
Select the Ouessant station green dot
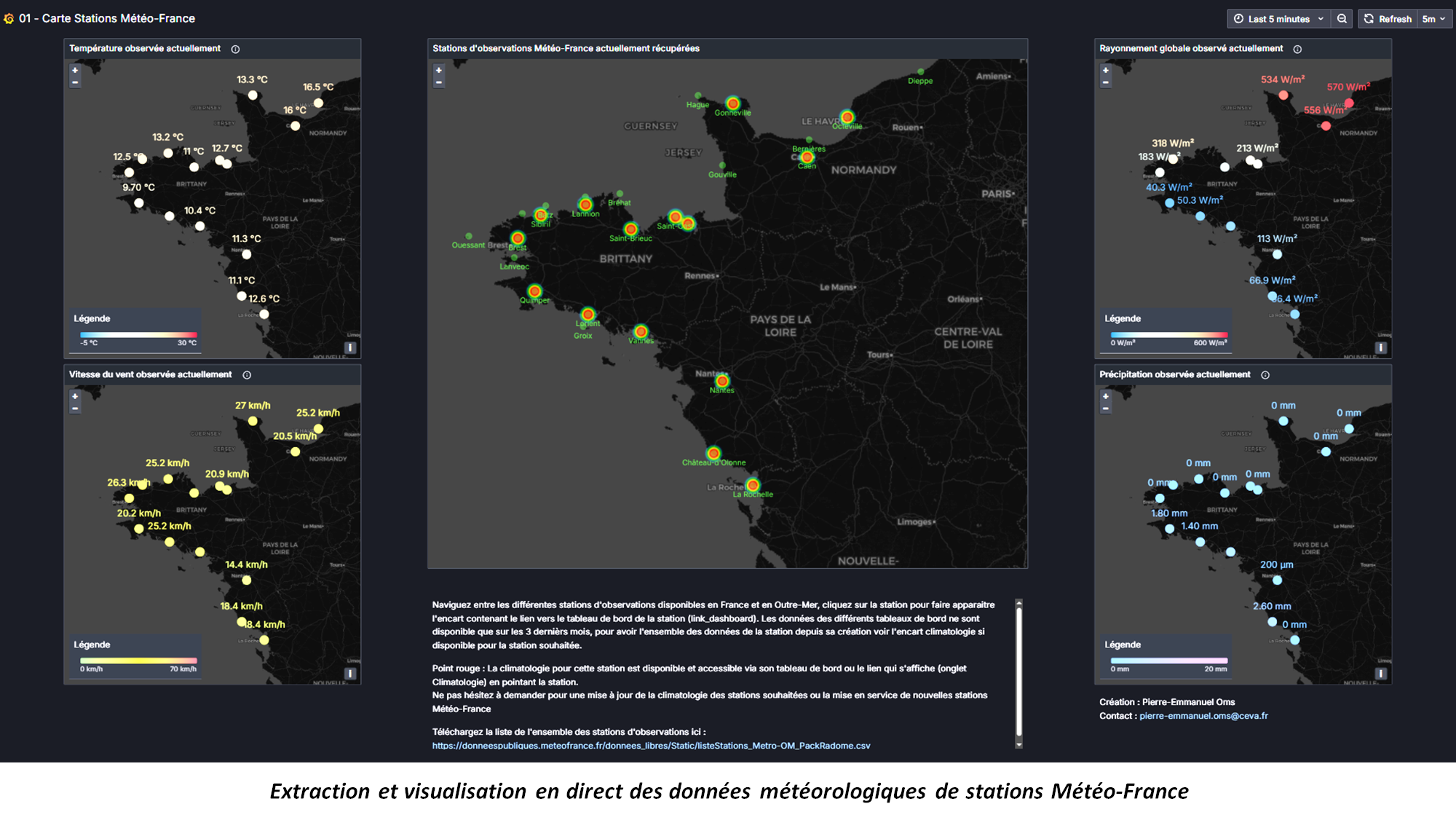(469, 237)
